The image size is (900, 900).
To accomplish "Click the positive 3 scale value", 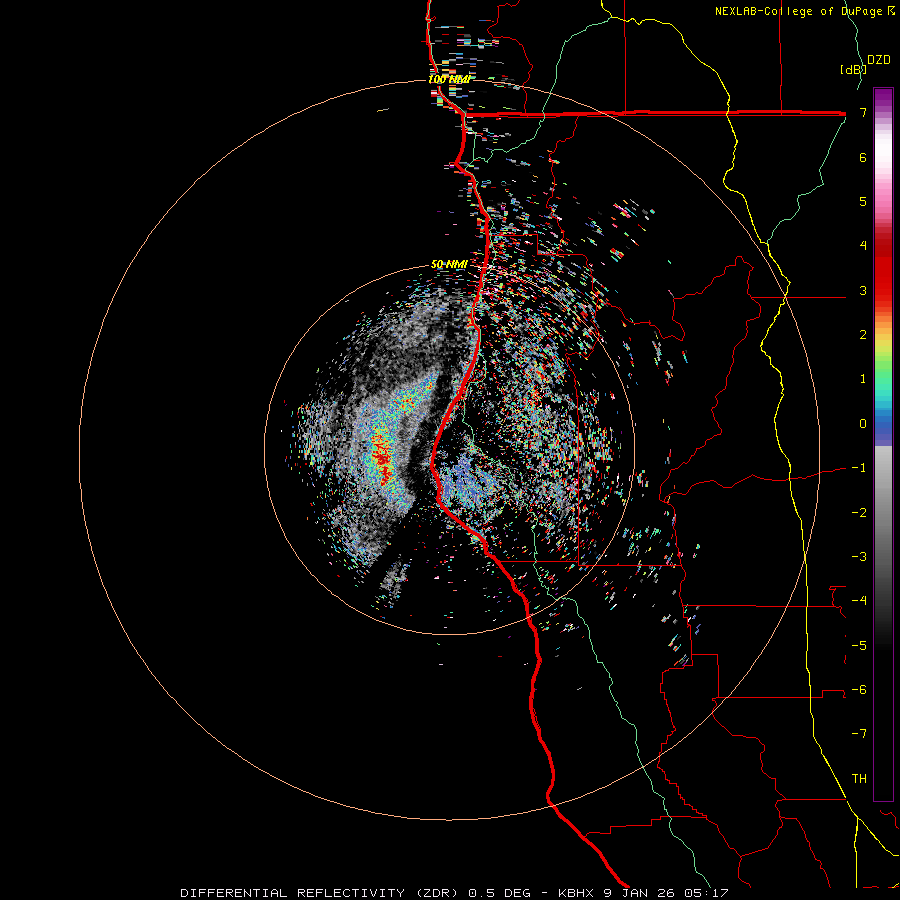I will pyautogui.click(x=863, y=290).
